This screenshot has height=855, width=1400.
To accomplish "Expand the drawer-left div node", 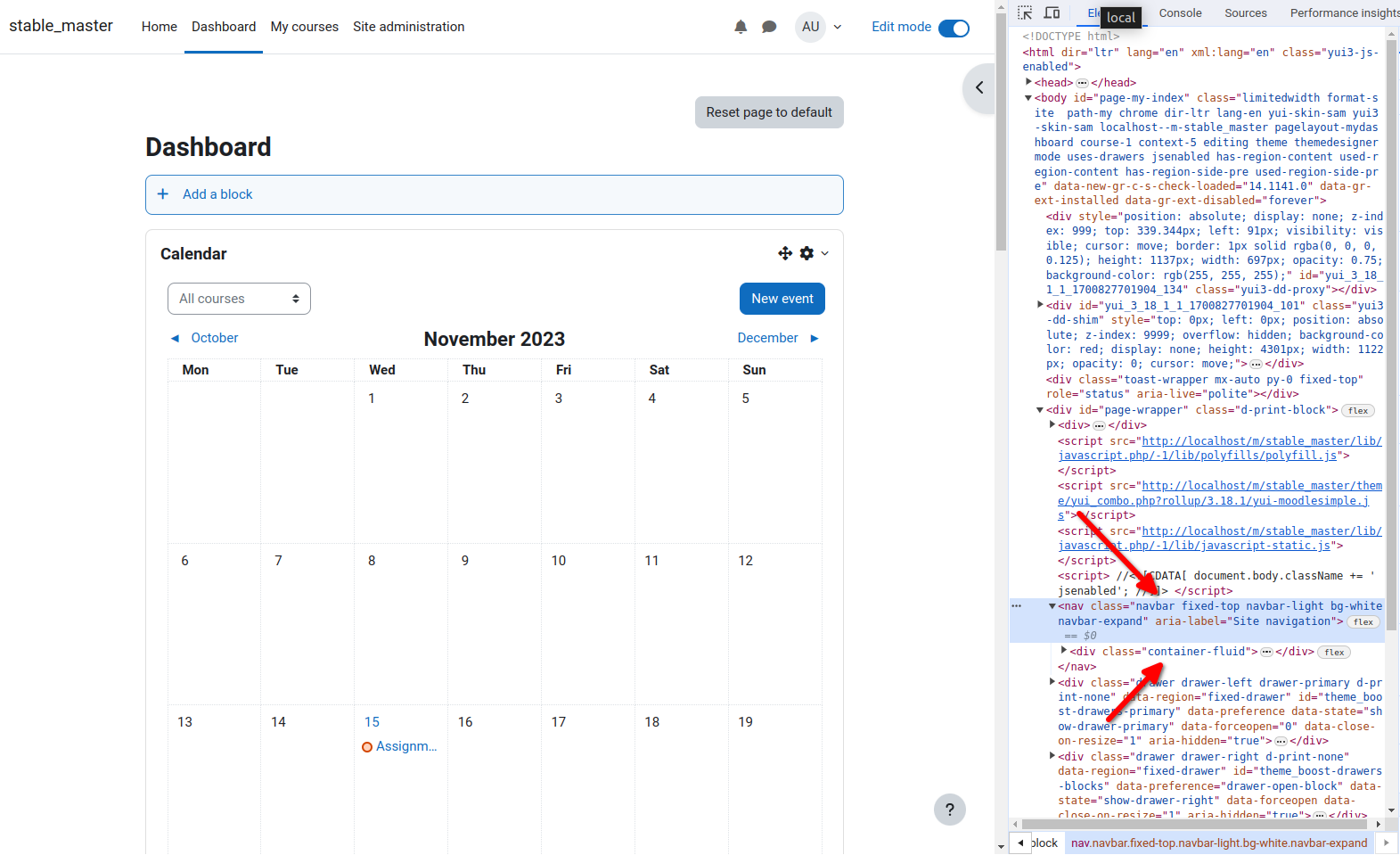I will [1052, 682].
